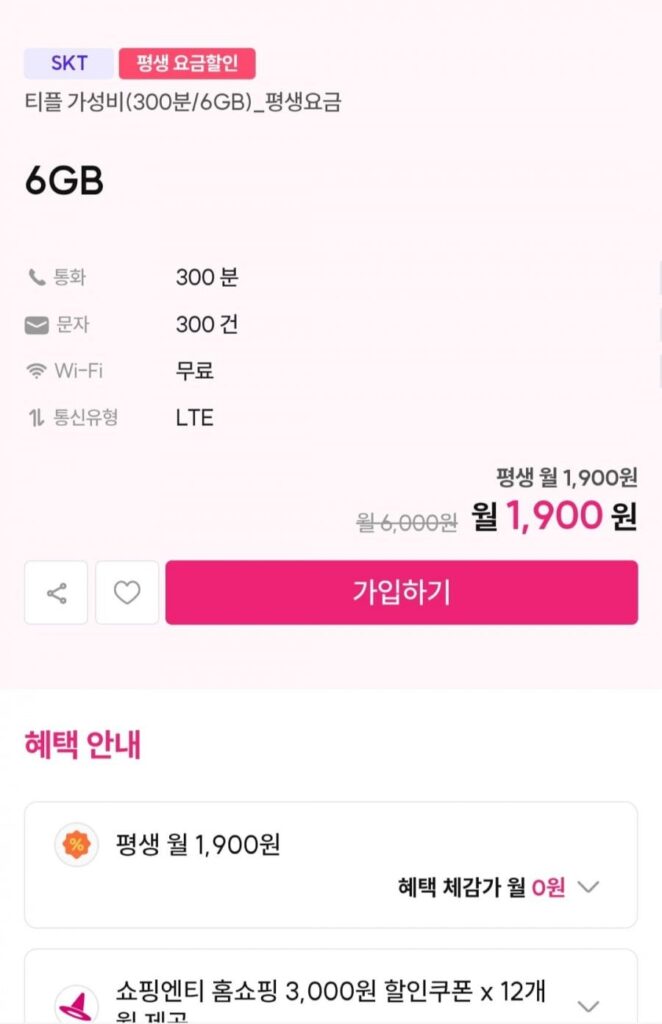The width and height of the screenshot is (662, 1024).
Task: Toggle the heart favorite button
Action: (126, 592)
